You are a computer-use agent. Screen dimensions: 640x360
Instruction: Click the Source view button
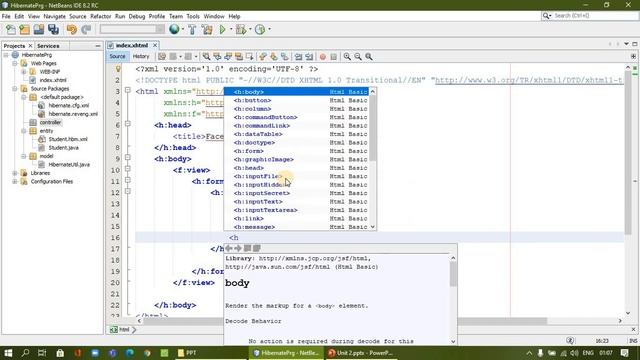pos(117,56)
